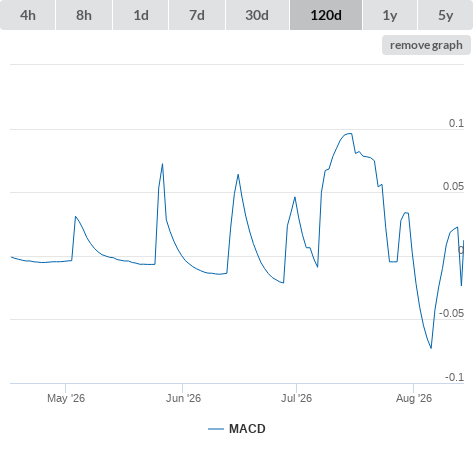Image resolution: width=474 pixels, height=455 pixels.
Task: Click the active 120d range tab
Action: (326, 15)
